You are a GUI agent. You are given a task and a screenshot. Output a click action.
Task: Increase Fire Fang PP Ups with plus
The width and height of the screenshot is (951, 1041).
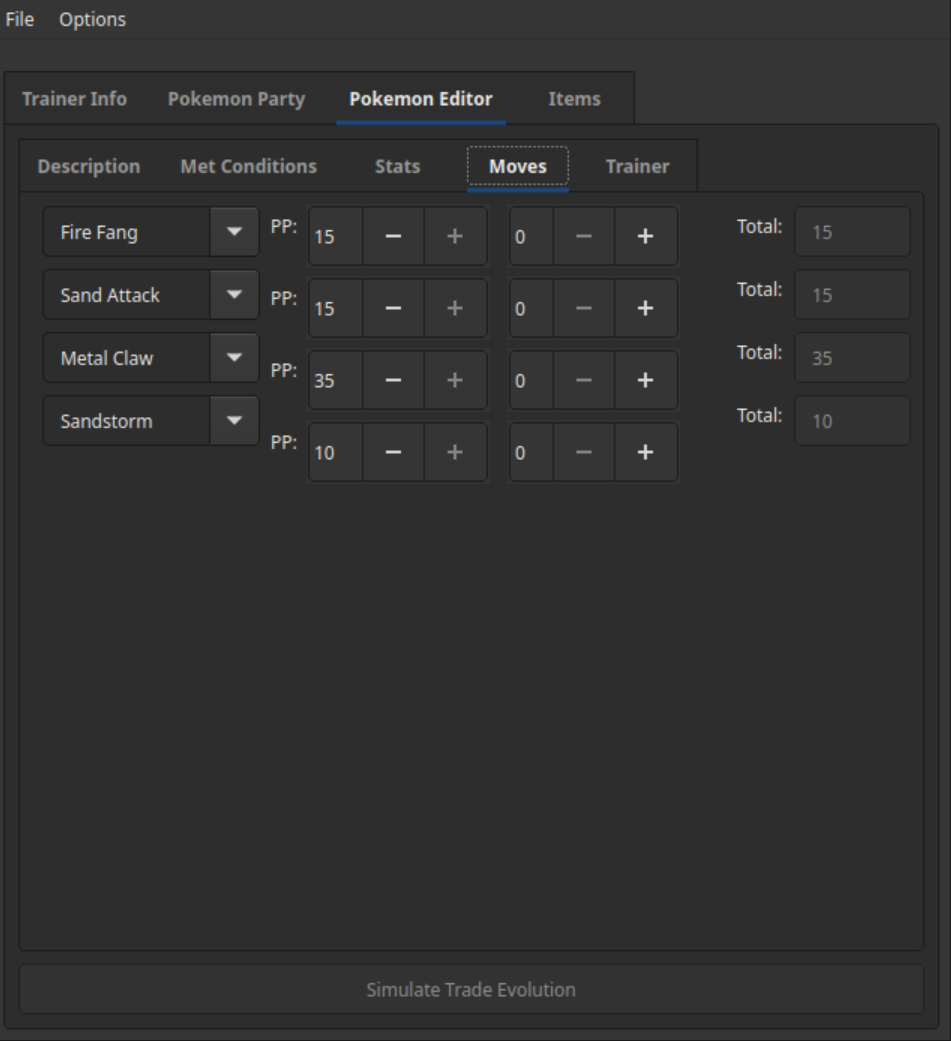pos(645,237)
